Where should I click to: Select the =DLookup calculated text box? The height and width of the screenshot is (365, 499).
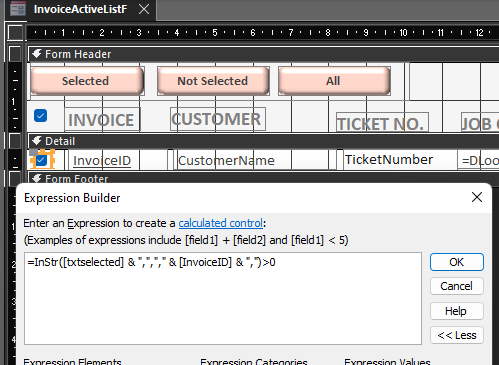[479, 160]
